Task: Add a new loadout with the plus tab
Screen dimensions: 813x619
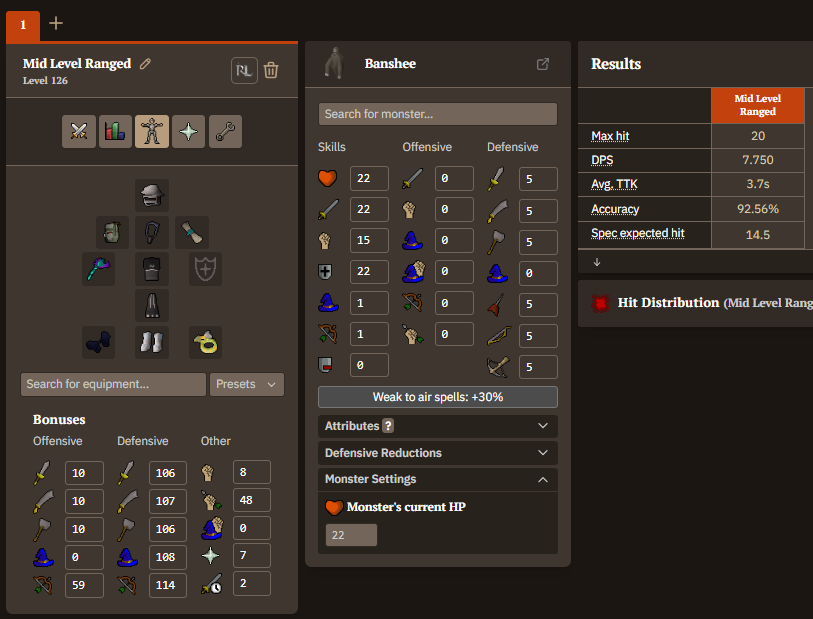Action: (56, 23)
